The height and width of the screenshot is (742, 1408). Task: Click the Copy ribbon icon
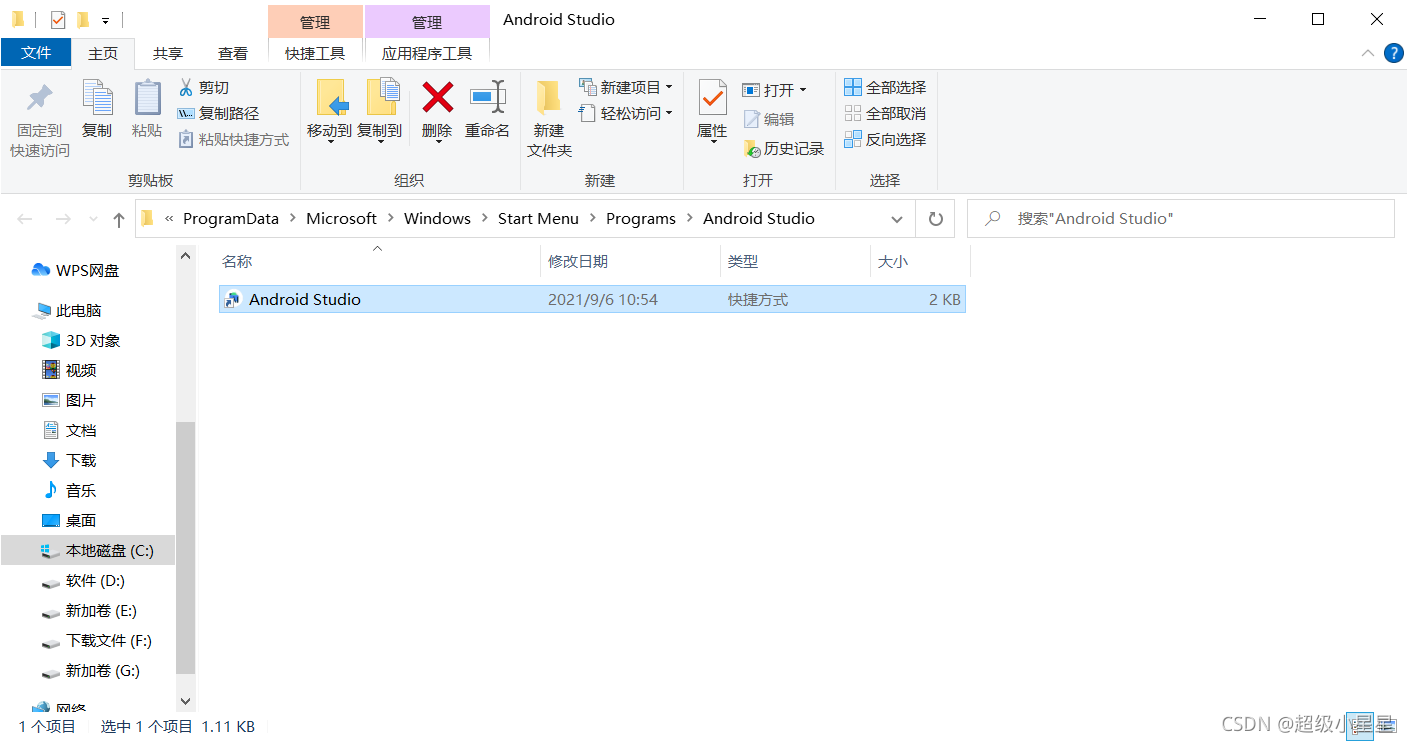[97, 98]
